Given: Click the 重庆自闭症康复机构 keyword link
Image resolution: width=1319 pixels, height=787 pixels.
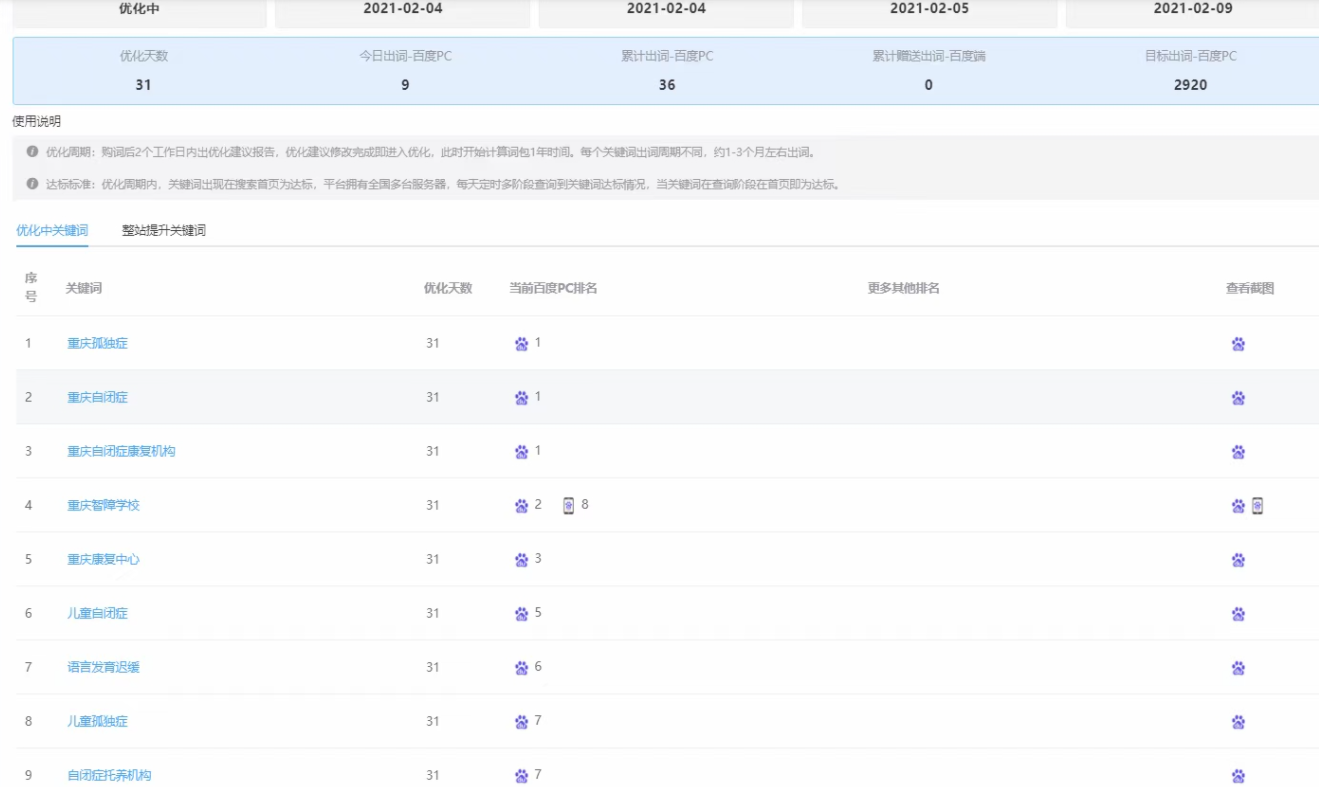Looking at the screenshot, I should pos(121,451).
